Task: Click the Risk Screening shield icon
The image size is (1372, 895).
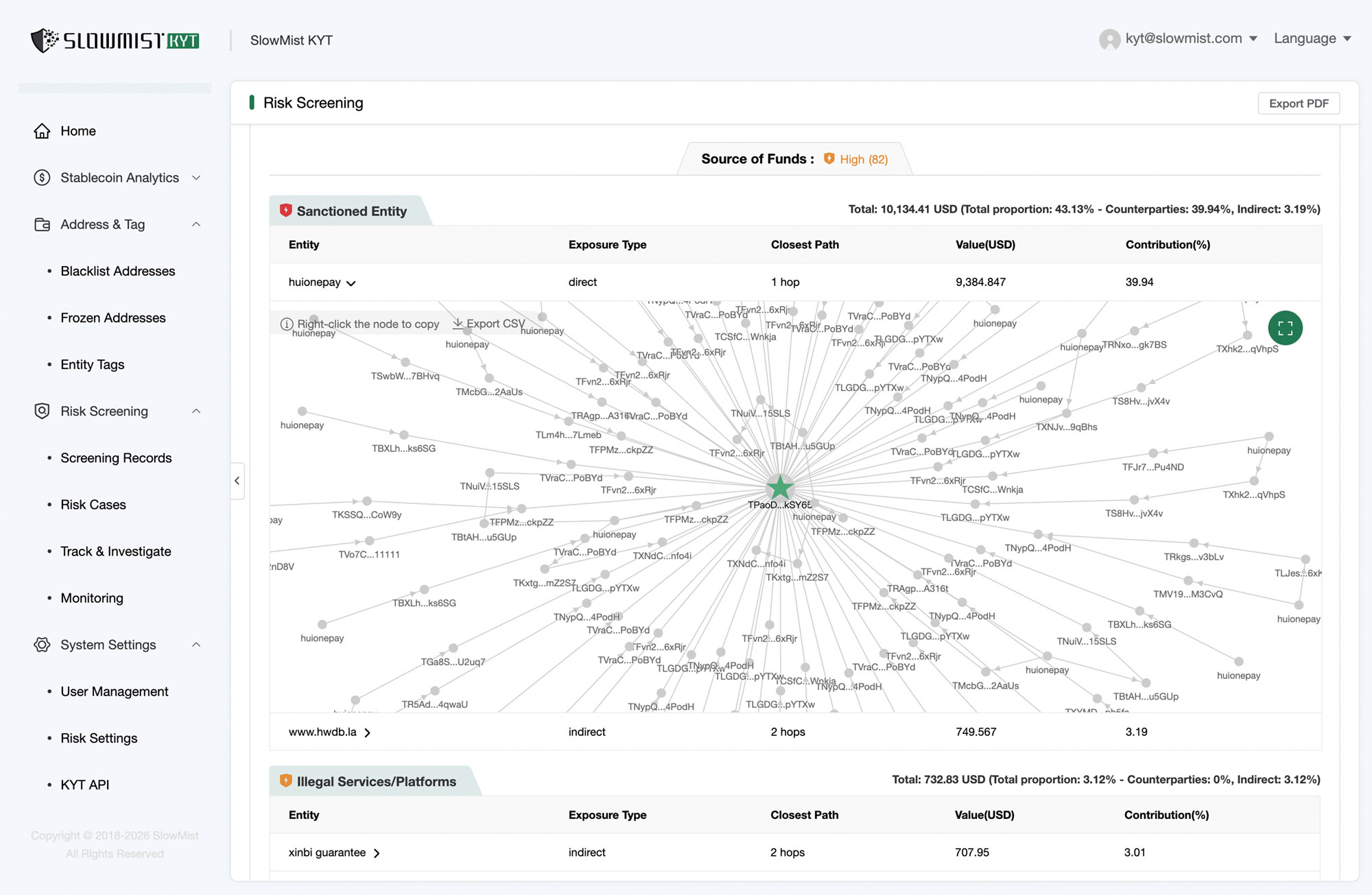Action: (42, 411)
